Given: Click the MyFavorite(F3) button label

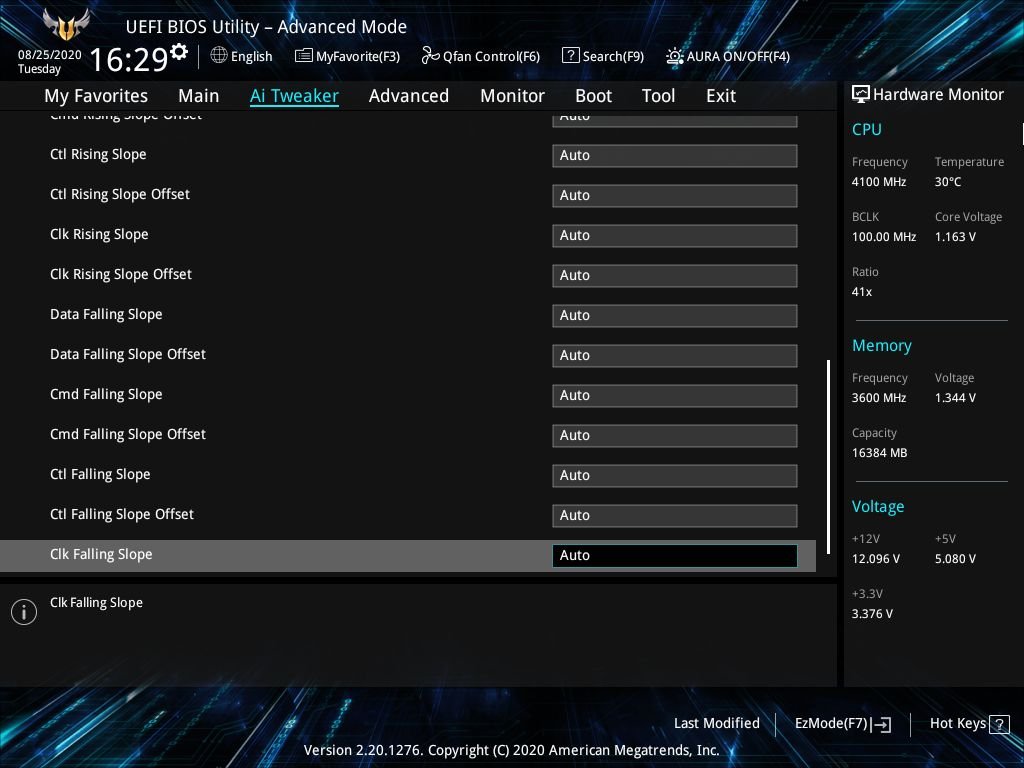Looking at the screenshot, I should (x=358, y=57).
